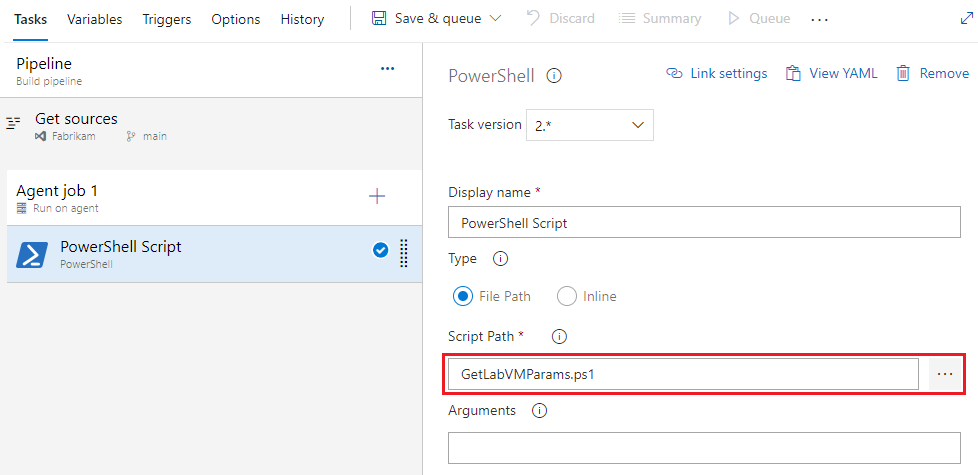This screenshot has width=978, height=475.
Task: Click the PowerShell Script drag handle
Action: [404, 253]
